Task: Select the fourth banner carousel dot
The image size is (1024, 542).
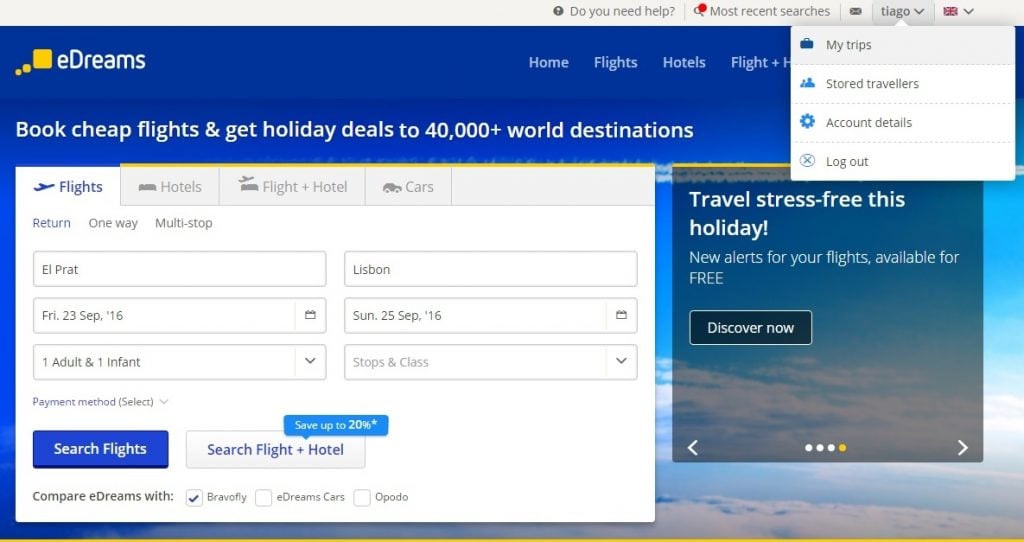Action: click(x=842, y=448)
